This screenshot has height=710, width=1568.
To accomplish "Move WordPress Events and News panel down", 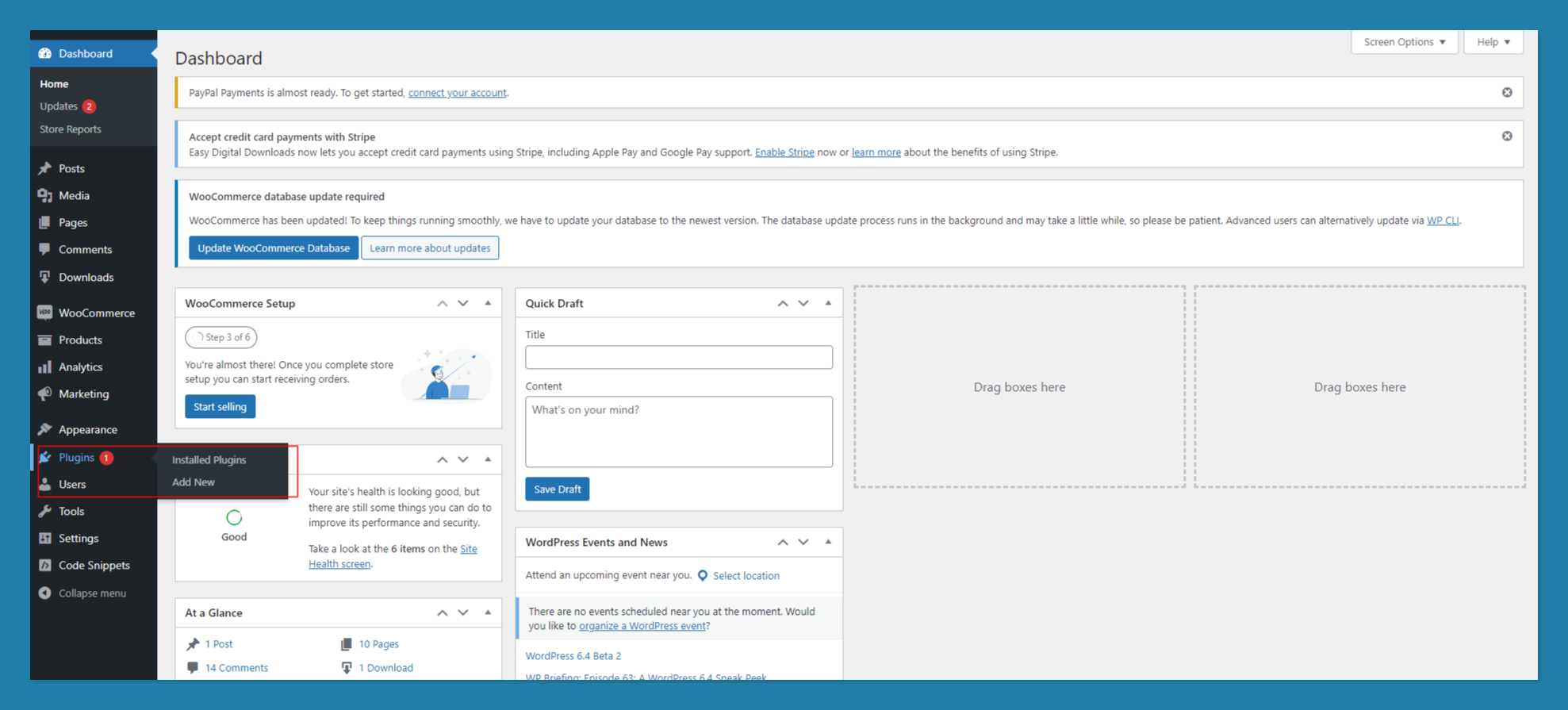I will (803, 542).
